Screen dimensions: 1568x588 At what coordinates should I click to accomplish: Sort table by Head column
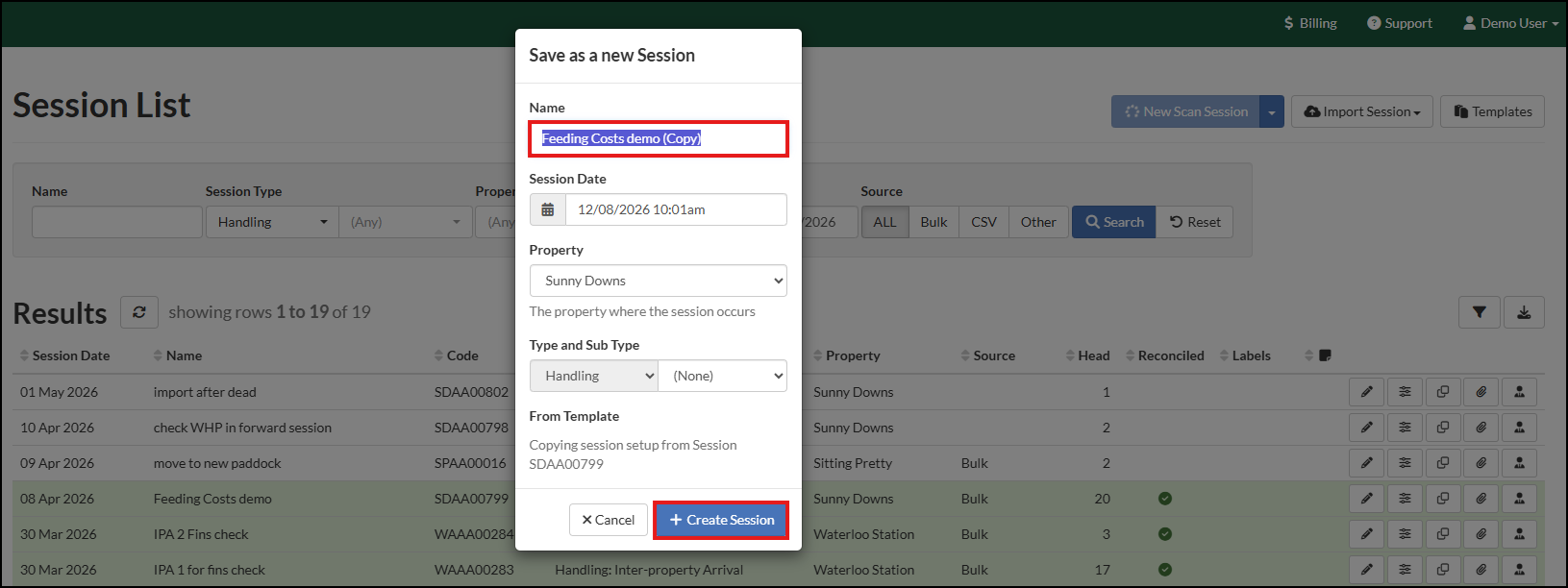pyautogui.click(x=1087, y=355)
